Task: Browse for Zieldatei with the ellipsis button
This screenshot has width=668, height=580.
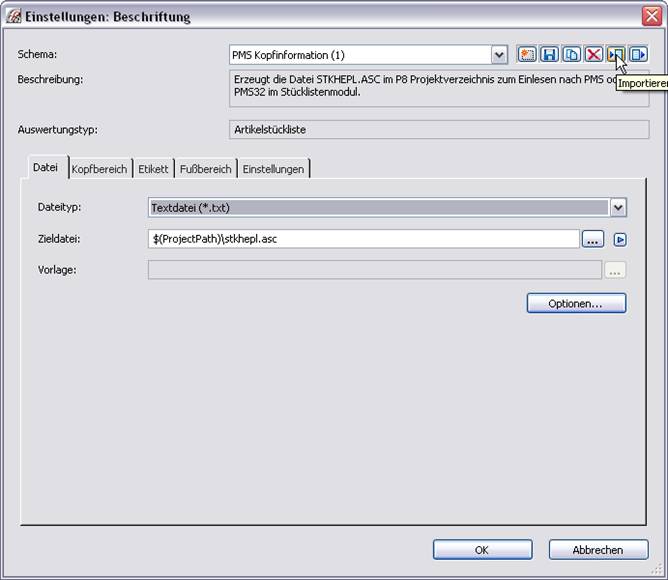Action: [x=593, y=240]
